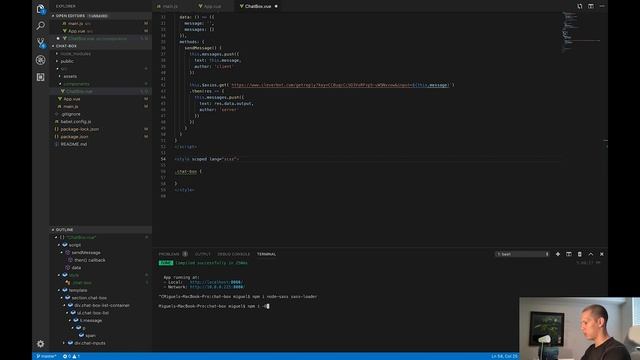Click the unsaved dot on ChatBox.vue tab
This screenshot has width=640, height=360.
[x=276, y=6]
